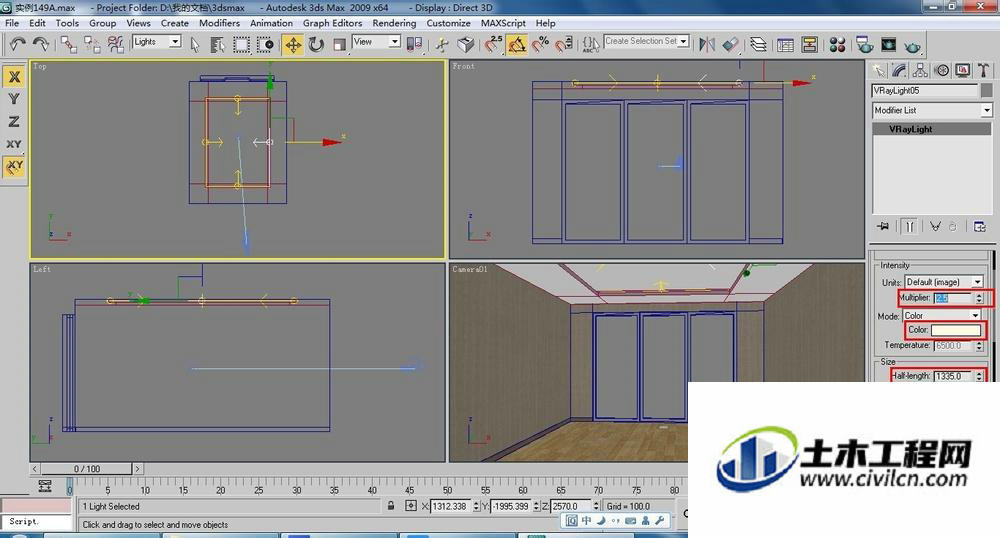Click the time slider 0 / 100
Viewport: 1000px width, 538px height.
coord(87,469)
